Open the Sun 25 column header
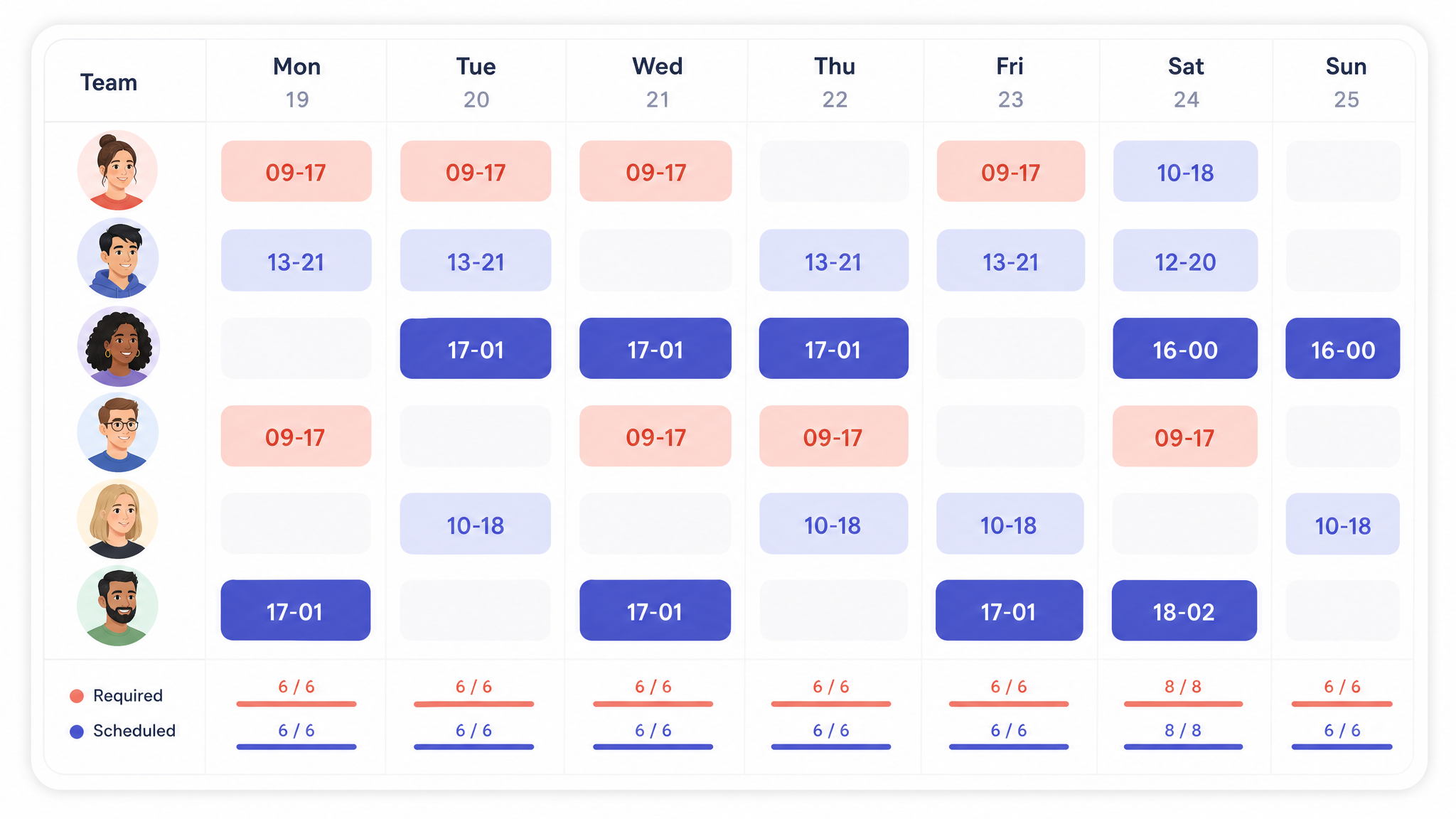 point(1346,82)
